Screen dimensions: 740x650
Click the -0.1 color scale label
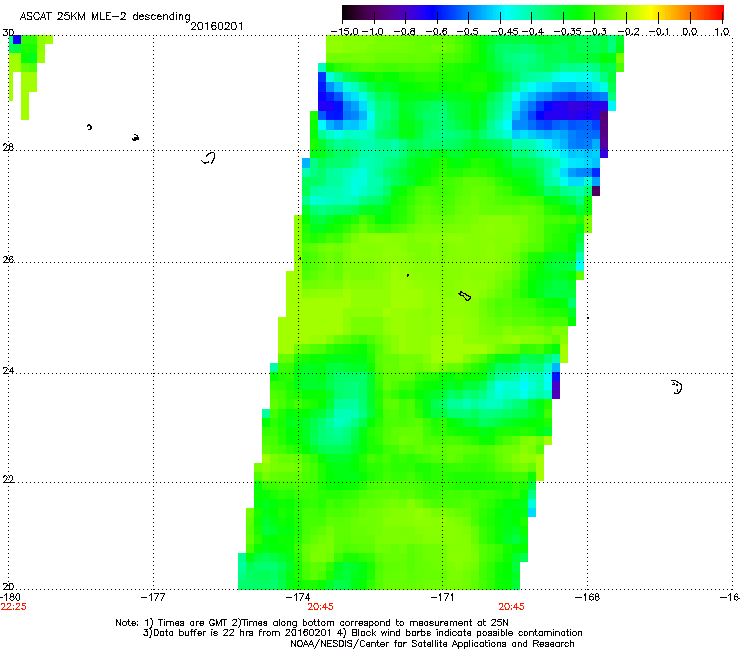click(x=660, y=32)
